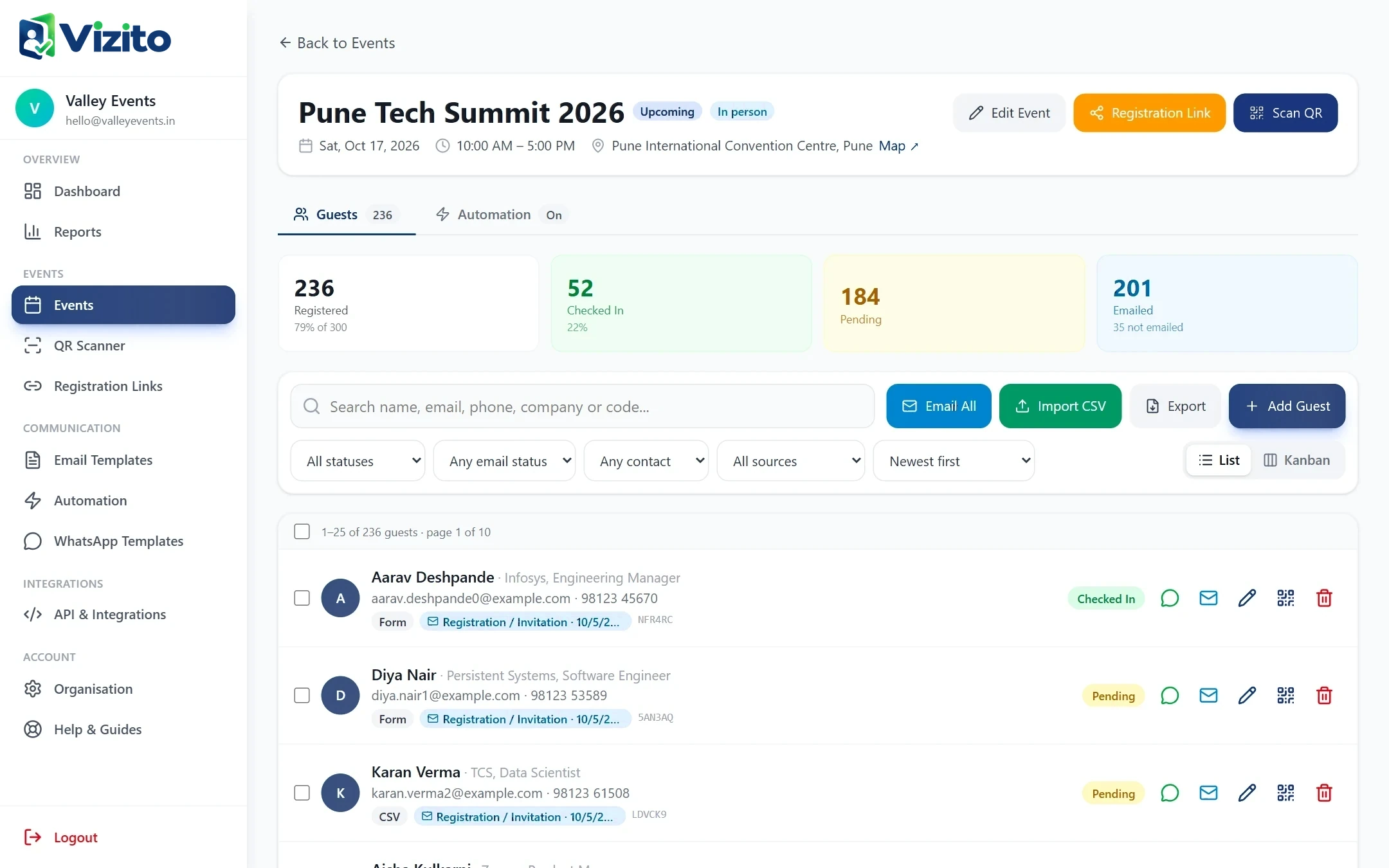Screen dimensions: 1389x868
Task: Click the Vizito logo
Action: (x=95, y=37)
